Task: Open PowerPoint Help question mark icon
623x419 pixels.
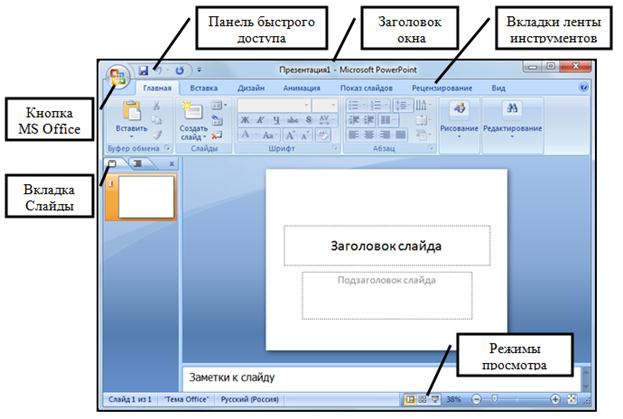Action: (x=584, y=88)
